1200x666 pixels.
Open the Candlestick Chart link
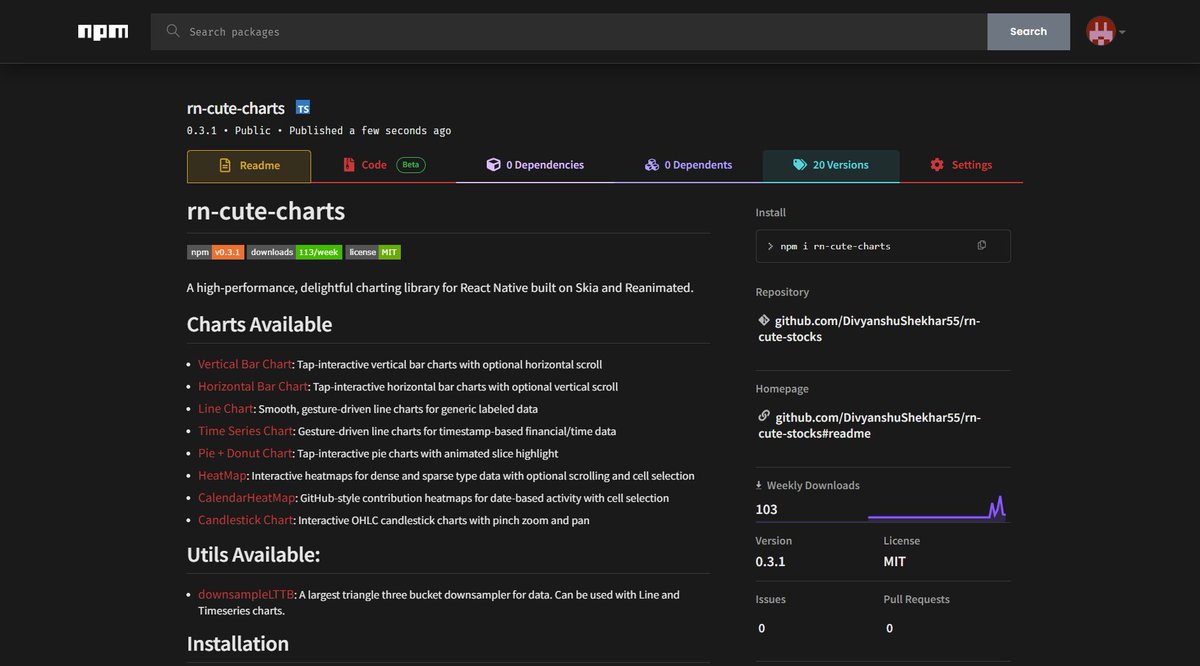point(246,520)
